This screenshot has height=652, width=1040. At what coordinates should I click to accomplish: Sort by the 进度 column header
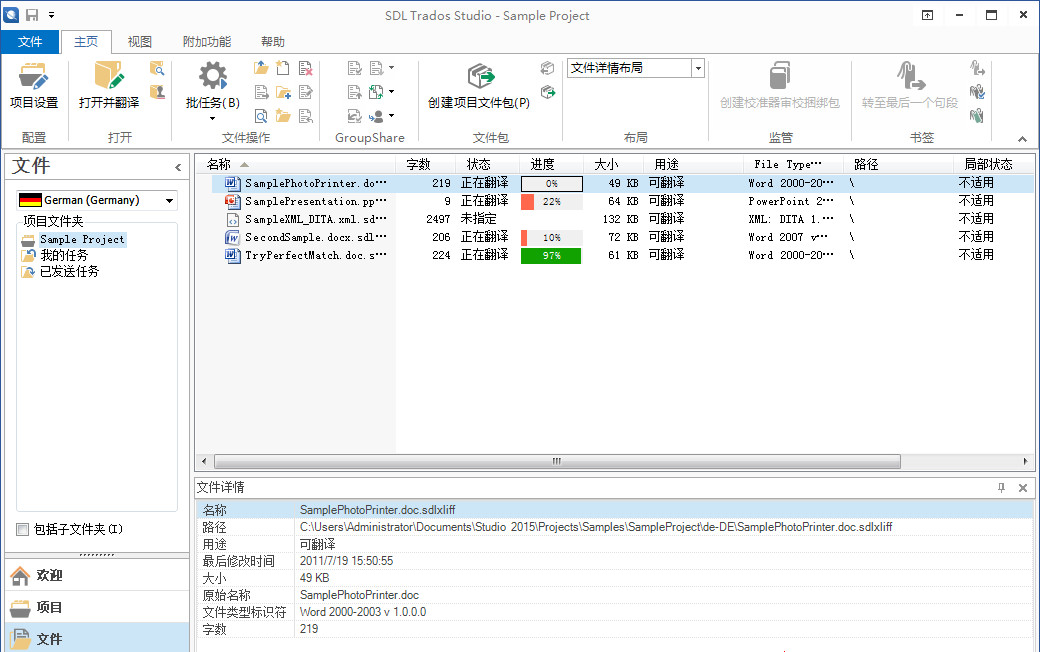tap(551, 164)
